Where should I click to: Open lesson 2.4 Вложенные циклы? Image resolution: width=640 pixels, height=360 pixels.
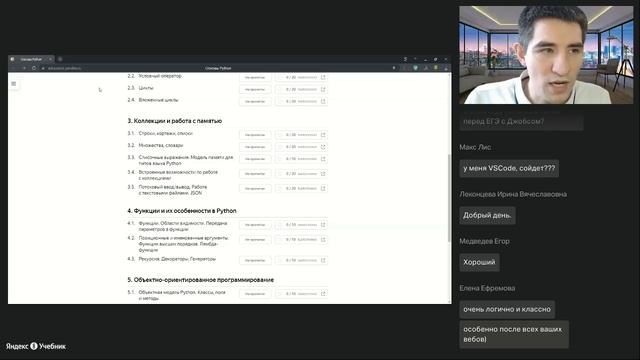(x=158, y=100)
